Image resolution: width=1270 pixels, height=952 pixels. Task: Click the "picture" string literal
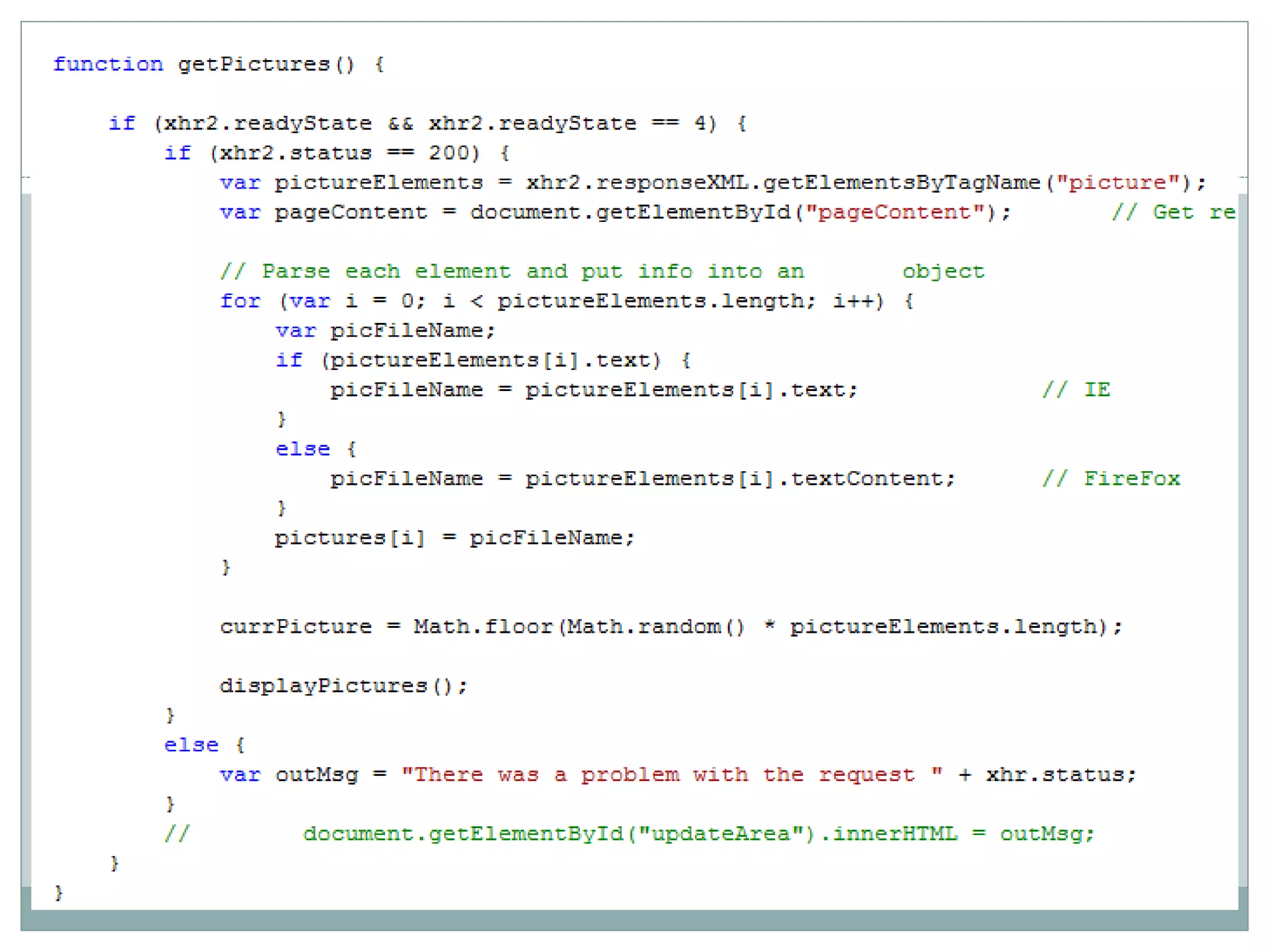coord(1117,183)
